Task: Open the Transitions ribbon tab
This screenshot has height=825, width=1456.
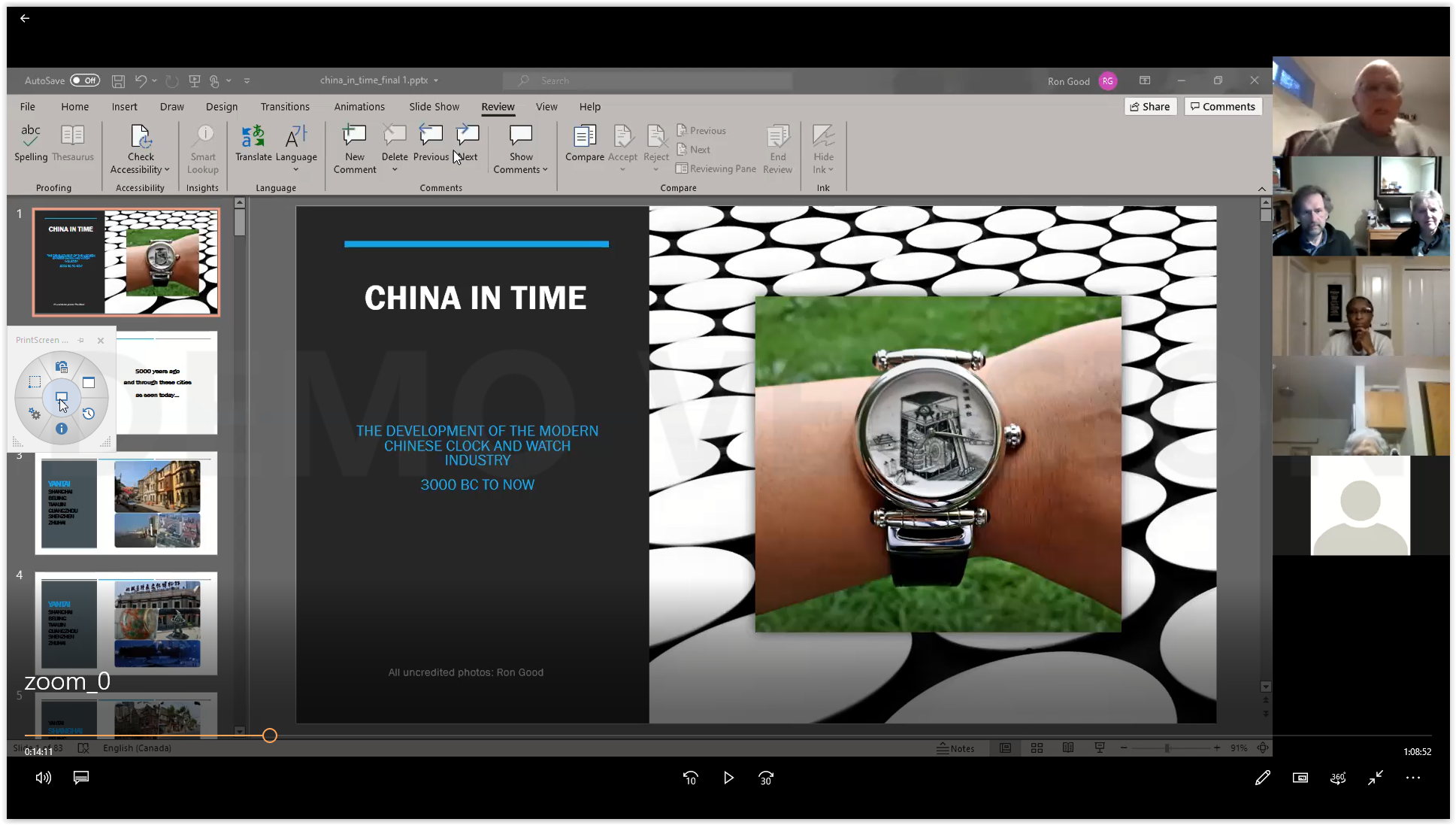Action: (285, 107)
